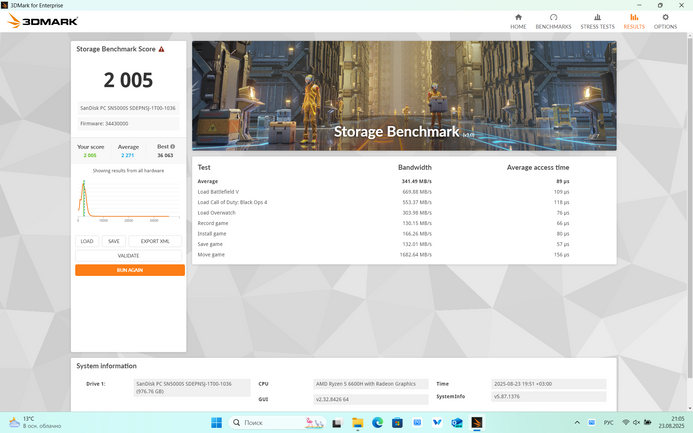
Task: Go to the Home tab
Action: (518, 21)
